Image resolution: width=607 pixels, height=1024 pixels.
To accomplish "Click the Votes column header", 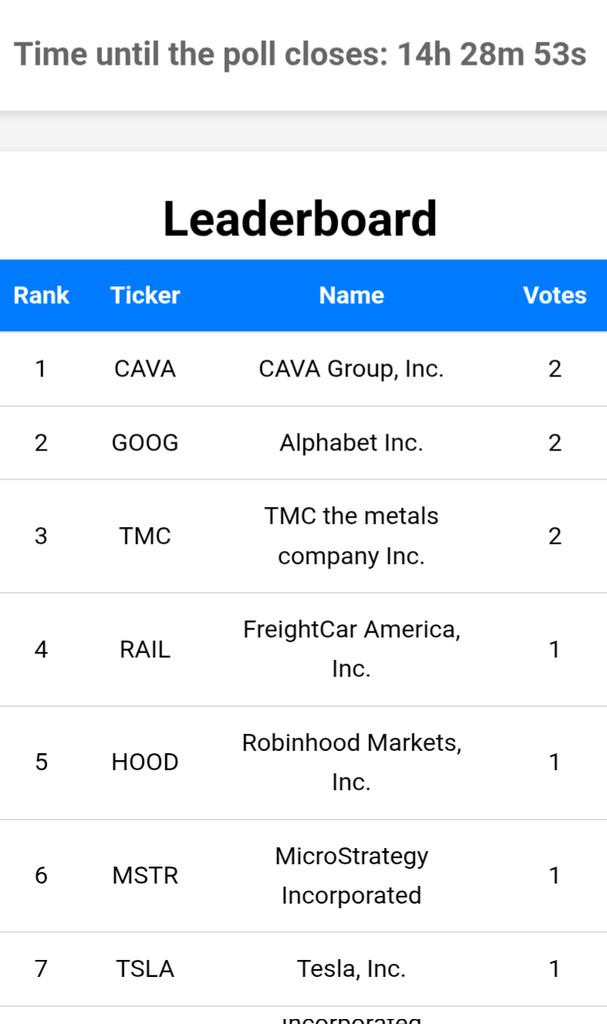I will tap(555, 295).
